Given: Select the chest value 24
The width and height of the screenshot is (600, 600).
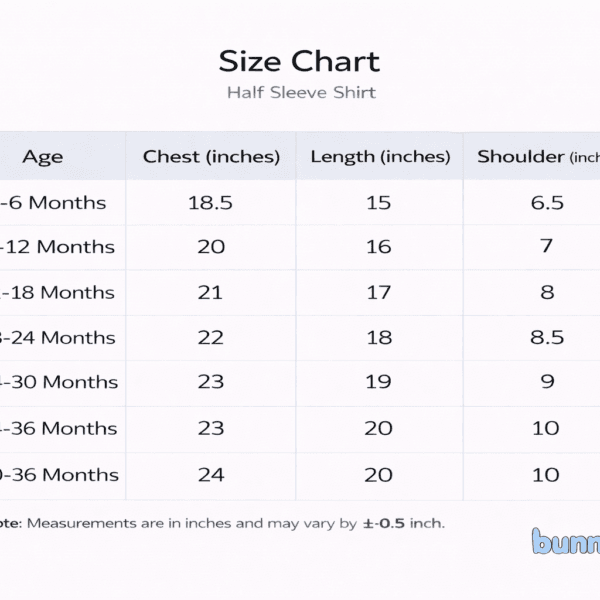Looking at the screenshot, I should click(211, 475).
